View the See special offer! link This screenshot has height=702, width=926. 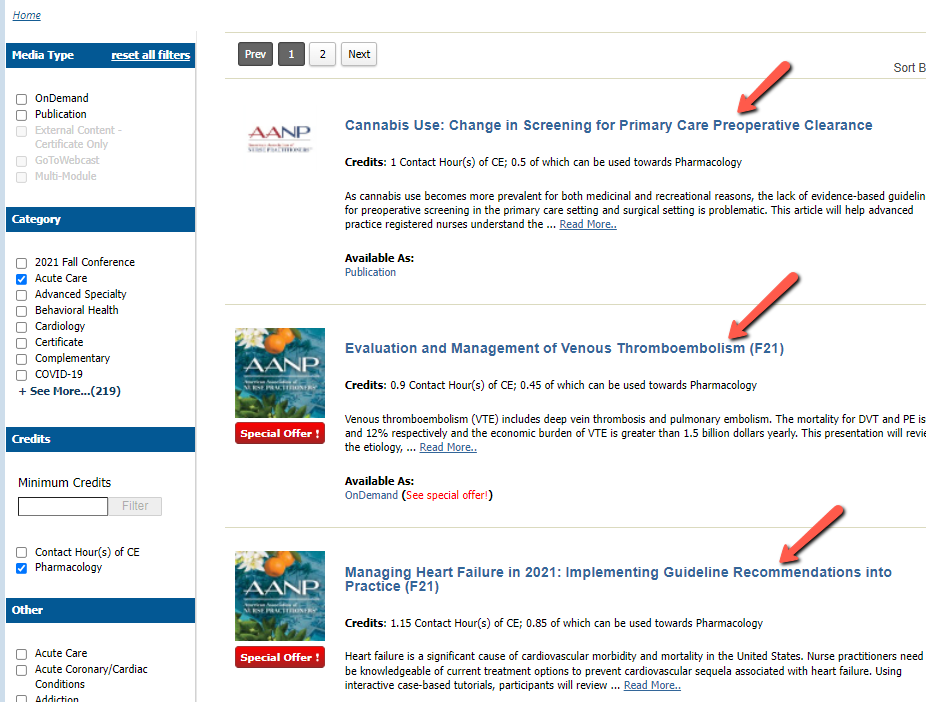(447, 495)
